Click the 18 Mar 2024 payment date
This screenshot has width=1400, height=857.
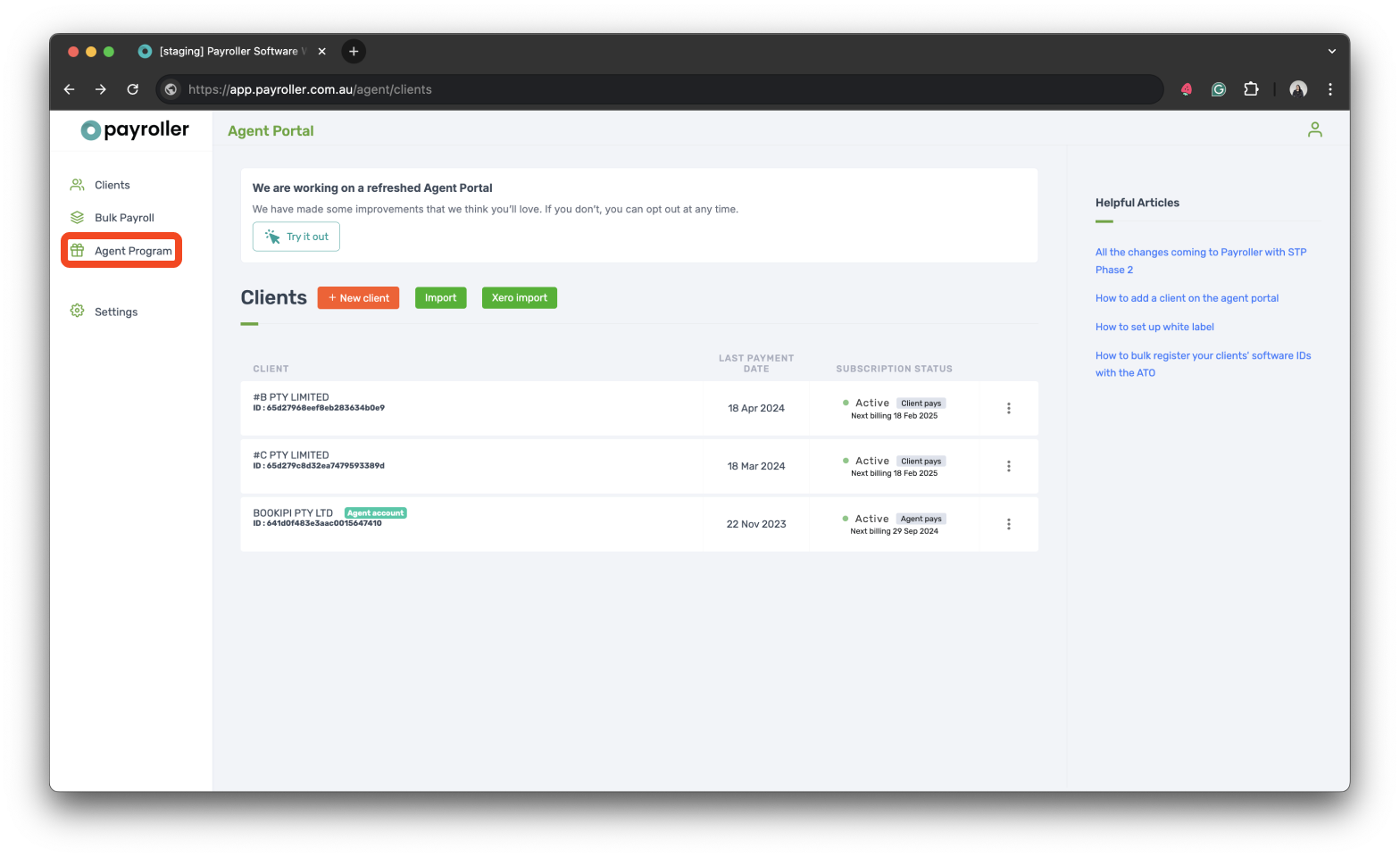(x=756, y=466)
